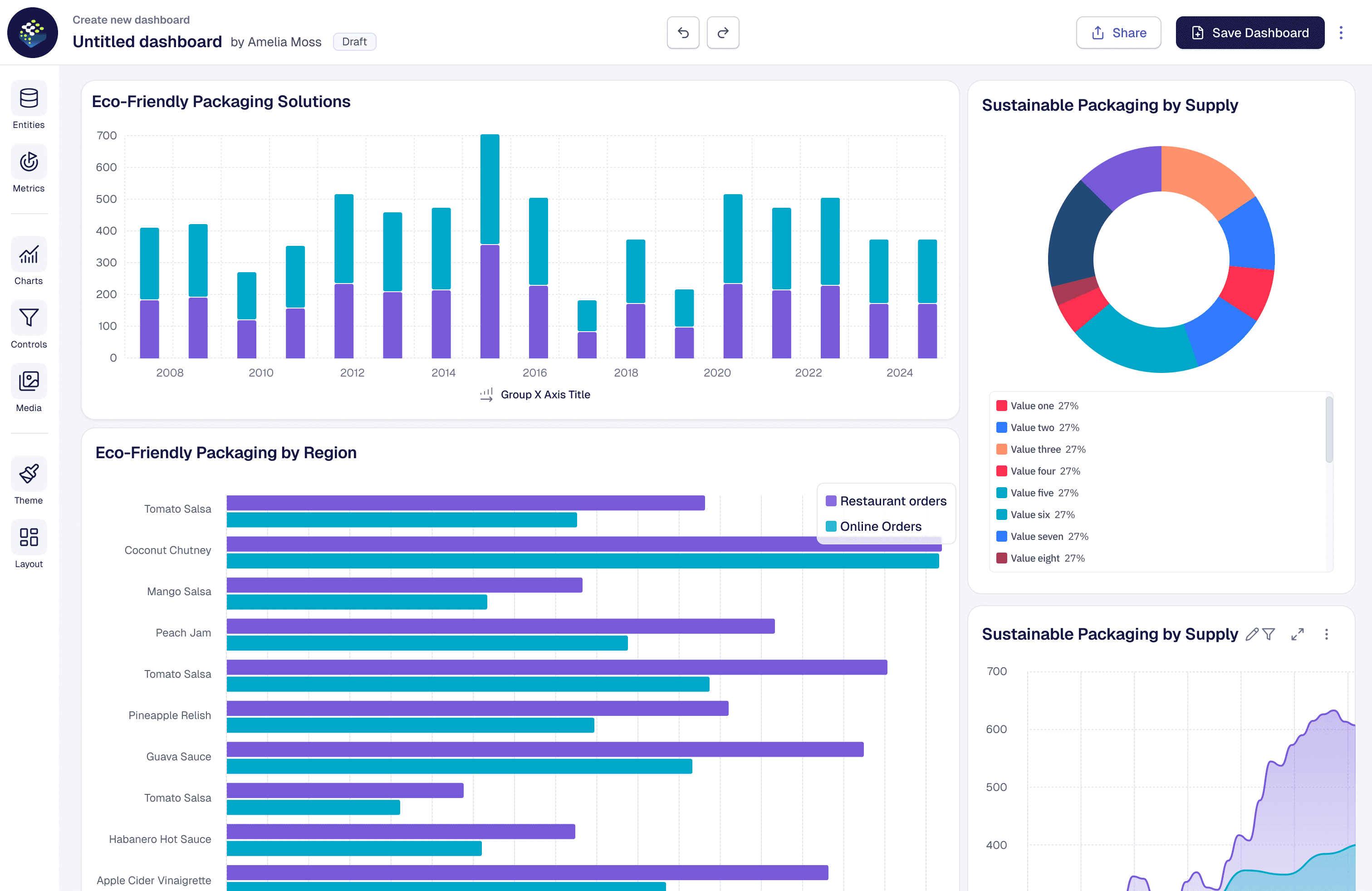Click the Untitled dashboard title
The image size is (1372, 891).
click(x=147, y=41)
